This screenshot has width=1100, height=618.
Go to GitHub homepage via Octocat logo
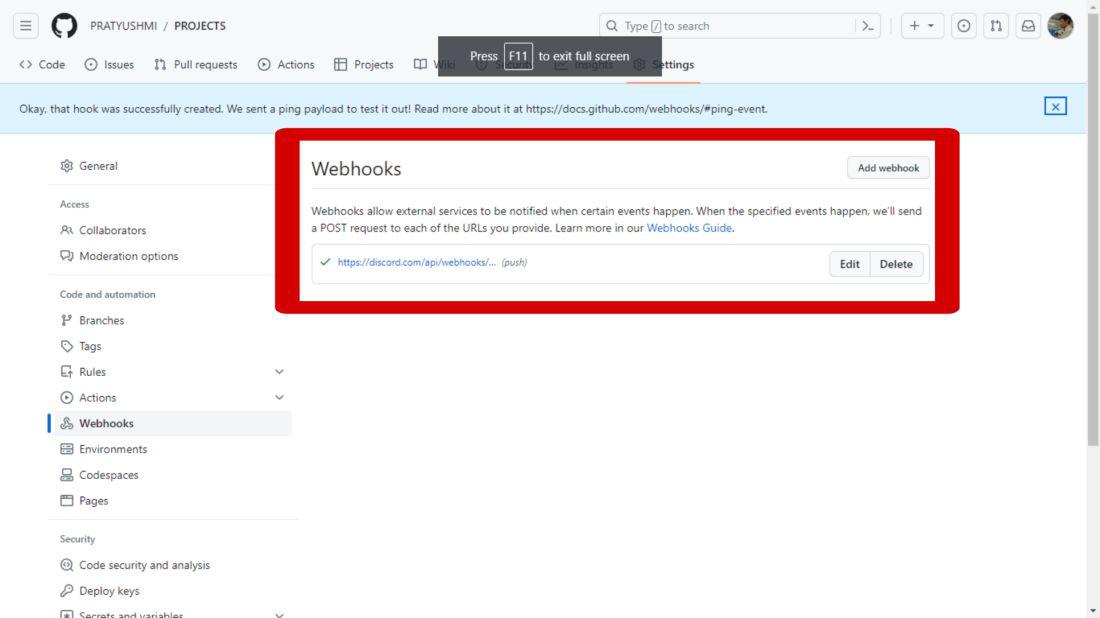point(64,26)
